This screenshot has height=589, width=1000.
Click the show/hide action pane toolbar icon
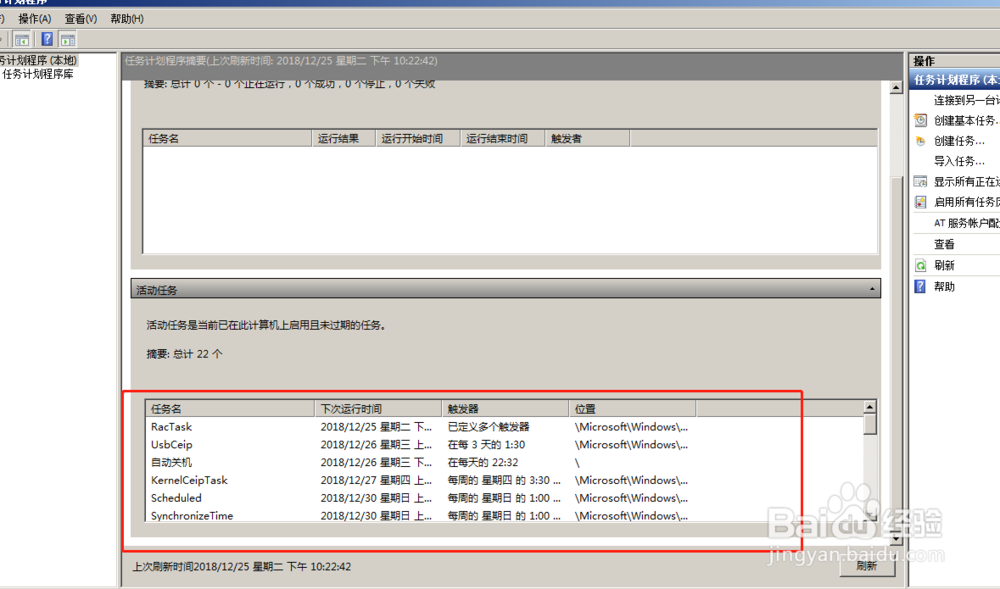click(68, 40)
